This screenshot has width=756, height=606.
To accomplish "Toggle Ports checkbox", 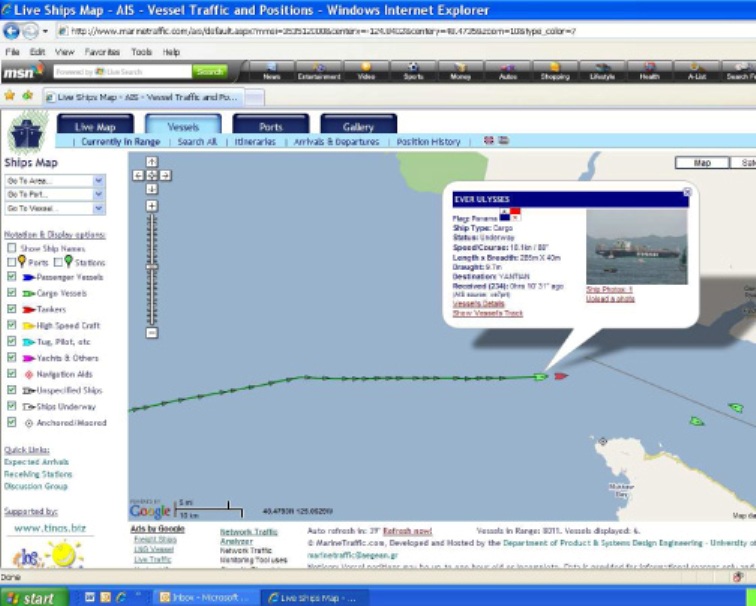I will click(x=12, y=262).
